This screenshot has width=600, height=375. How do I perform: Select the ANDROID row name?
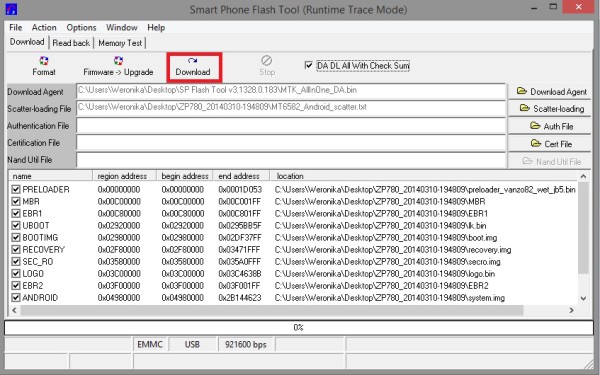coord(40,298)
